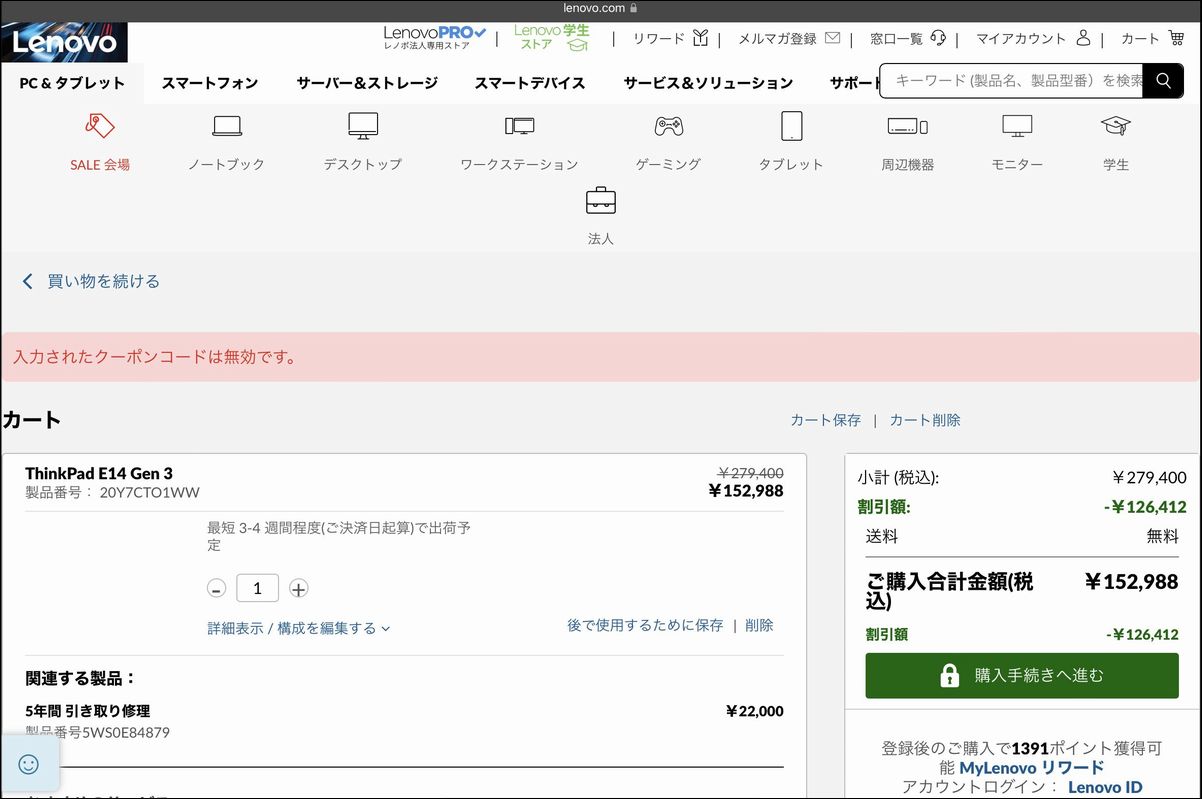Expand 詳細表示 / 構成を編集する

pyautogui.click(x=298, y=628)
